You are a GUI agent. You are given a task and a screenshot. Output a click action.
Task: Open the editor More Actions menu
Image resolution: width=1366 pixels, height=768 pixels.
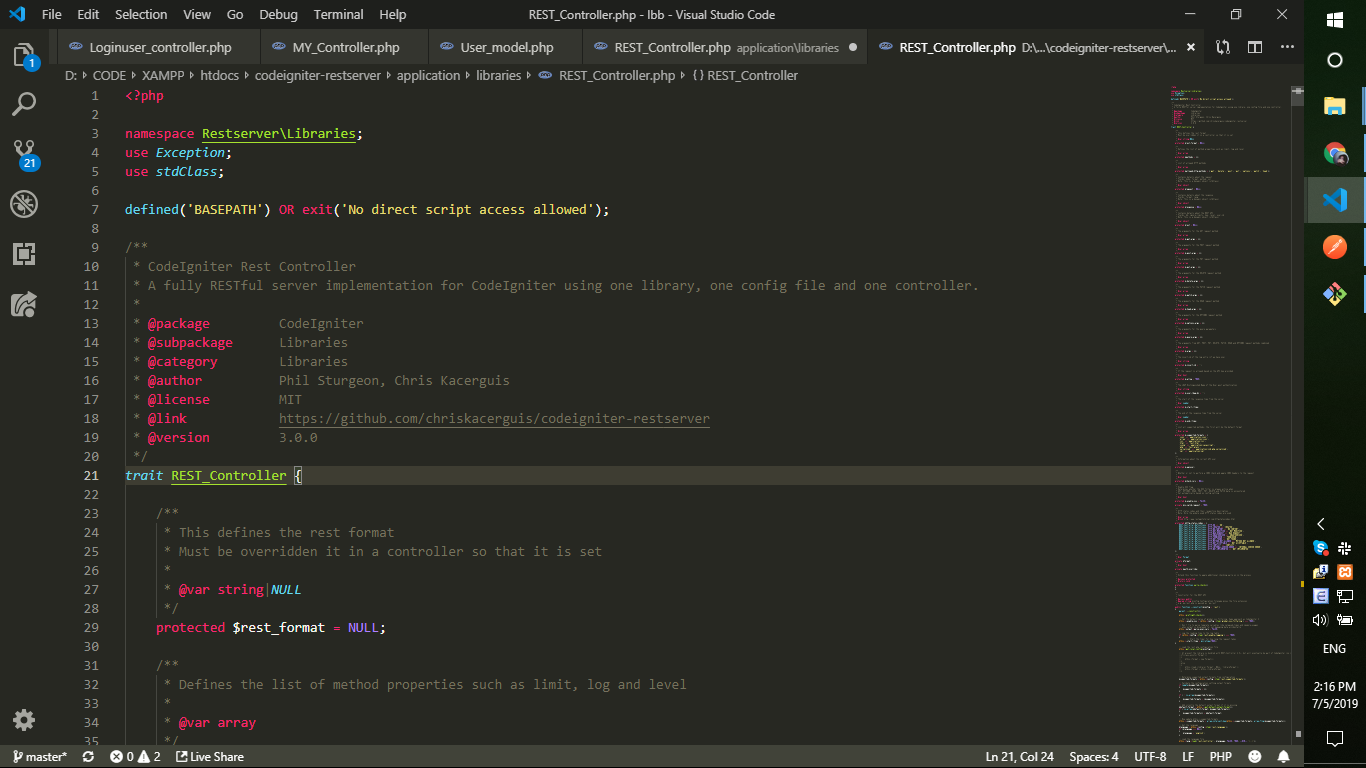(1287, 46)
